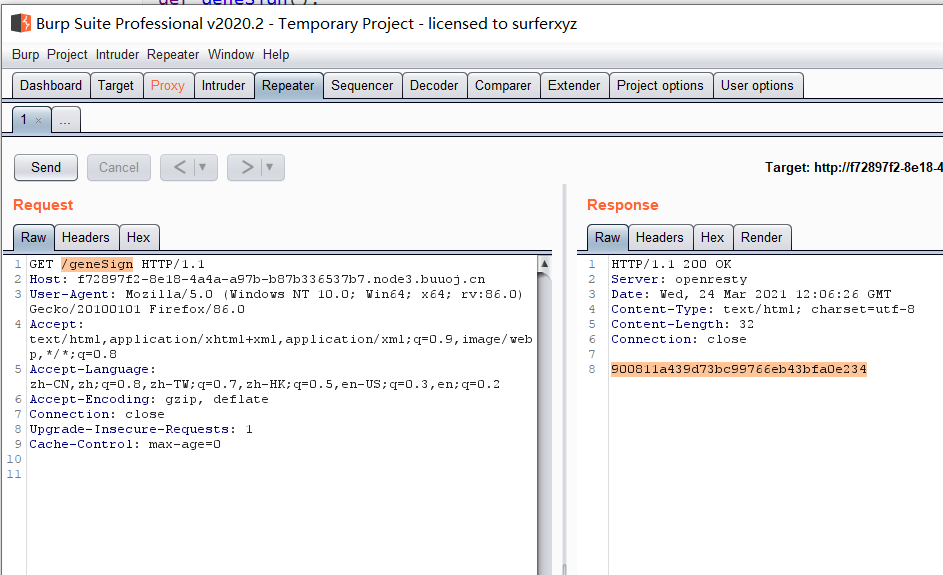Open the Repeater menu in the menu bar
The image size is (943, 575).
pos(173,55)
